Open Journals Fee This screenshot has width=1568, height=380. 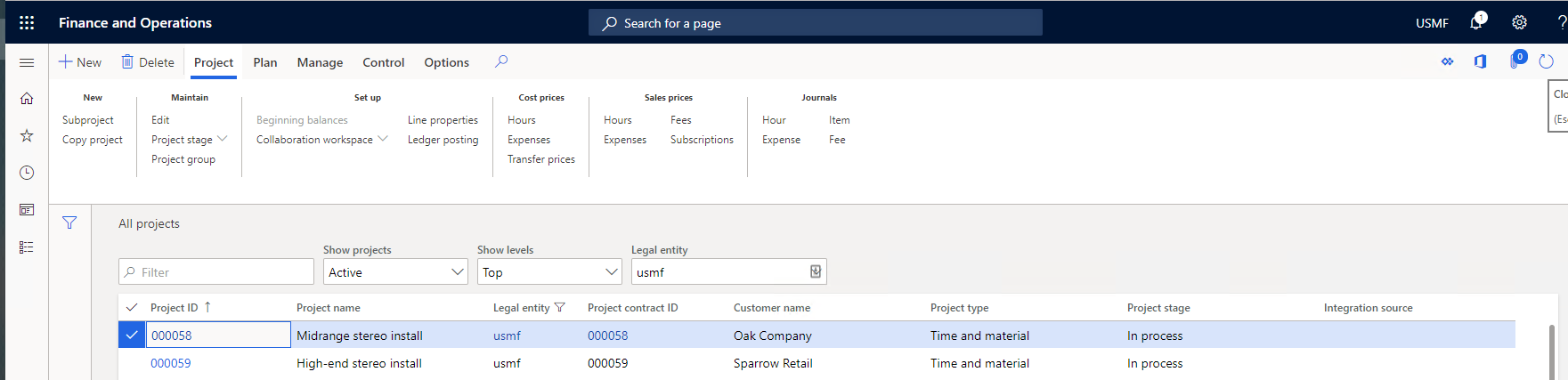[837, 140]
